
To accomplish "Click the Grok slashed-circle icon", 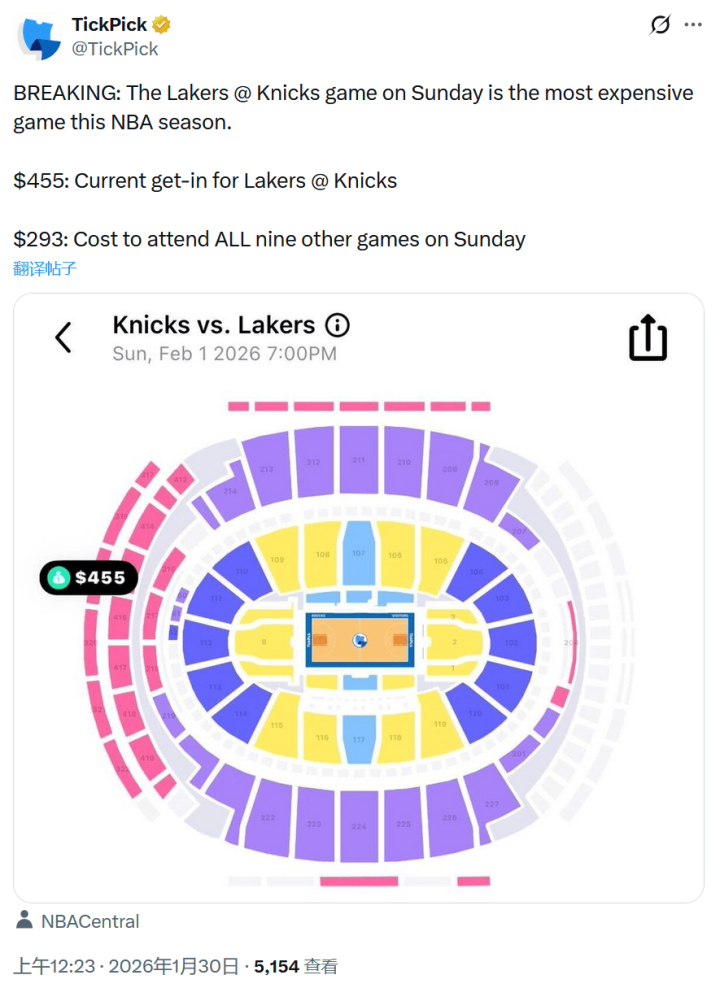I will click(x=660, y=25).
